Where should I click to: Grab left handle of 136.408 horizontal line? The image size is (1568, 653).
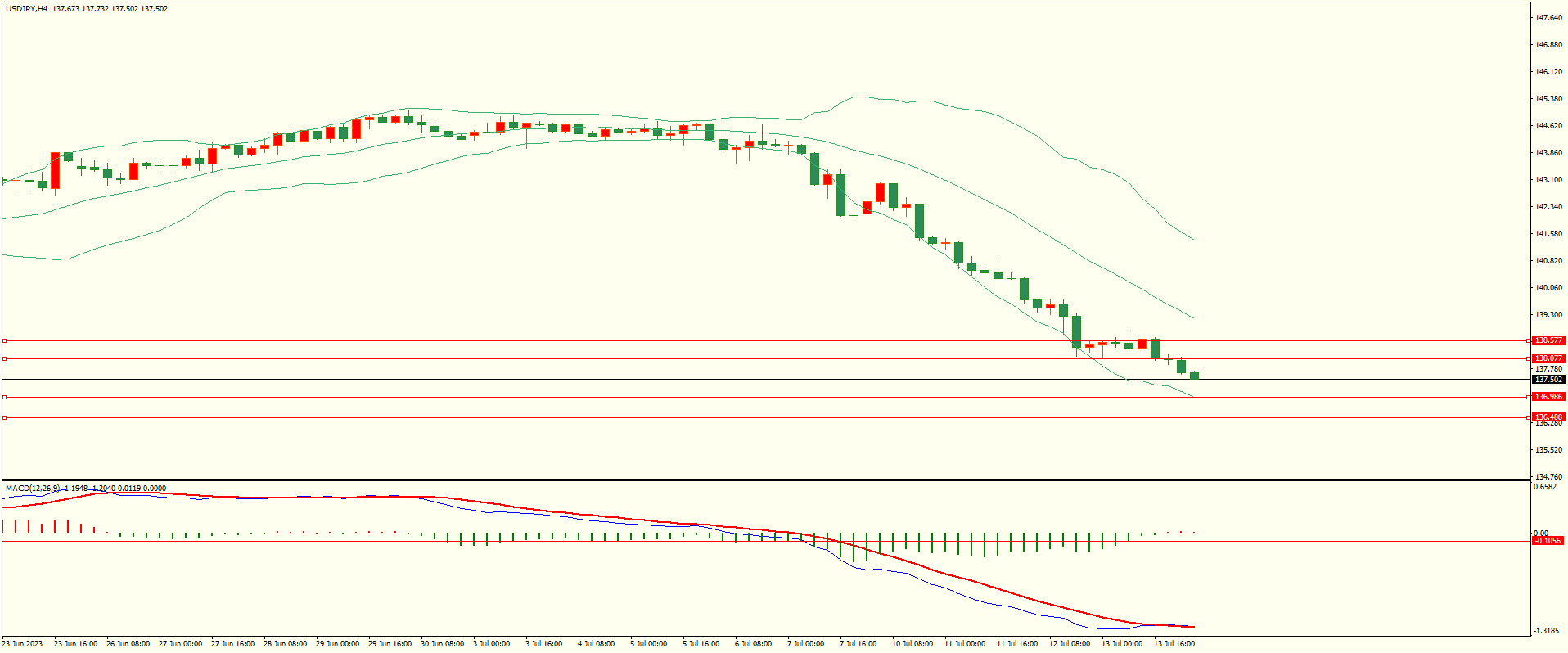[x=4, y=417]
